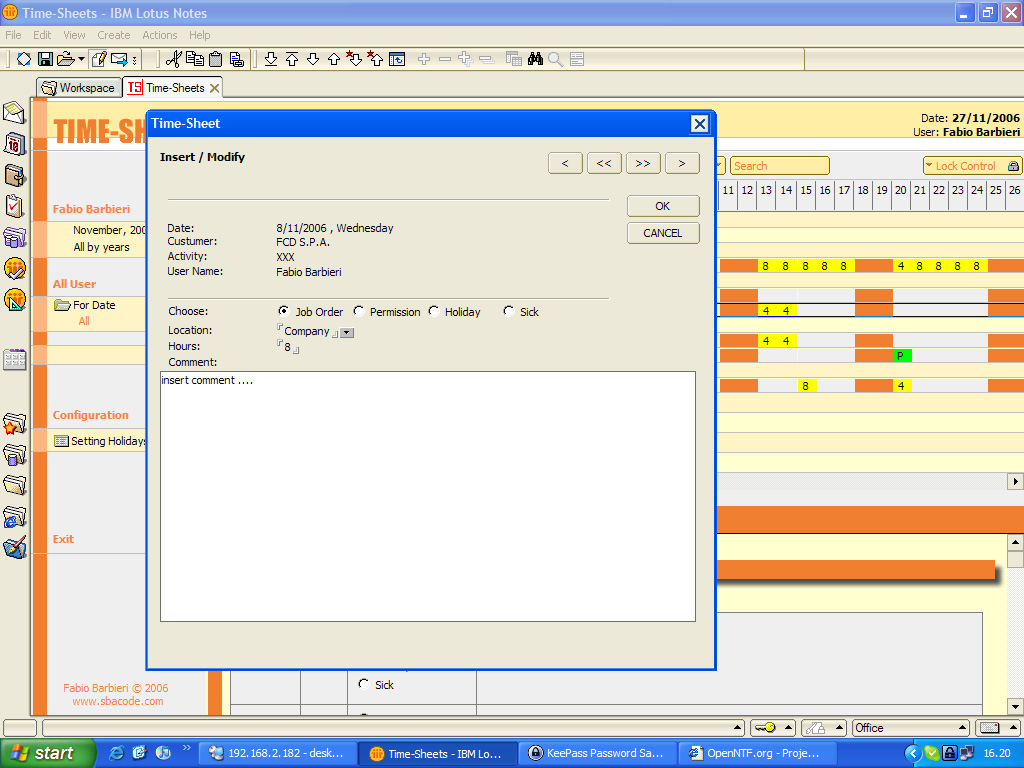Click the gold key status bar icon
The image size is (1024, 768).
pos(765,728)
